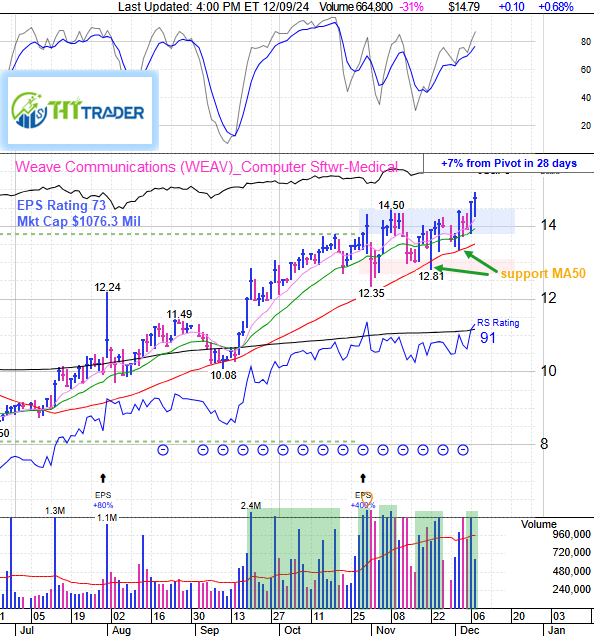The height and width of the screenshot is (636, 594).
Task: Click the 12.35 low price label
Action: (371, 293)
